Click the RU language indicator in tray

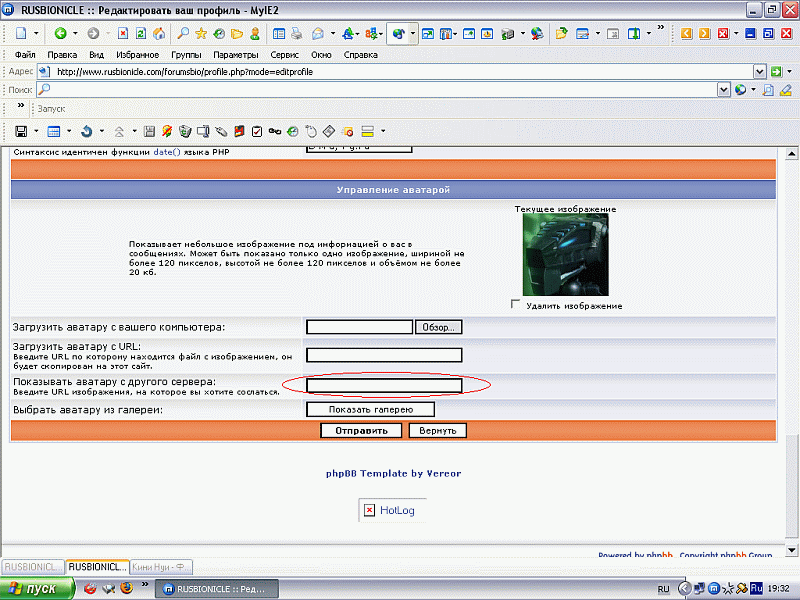click(663, 589)
